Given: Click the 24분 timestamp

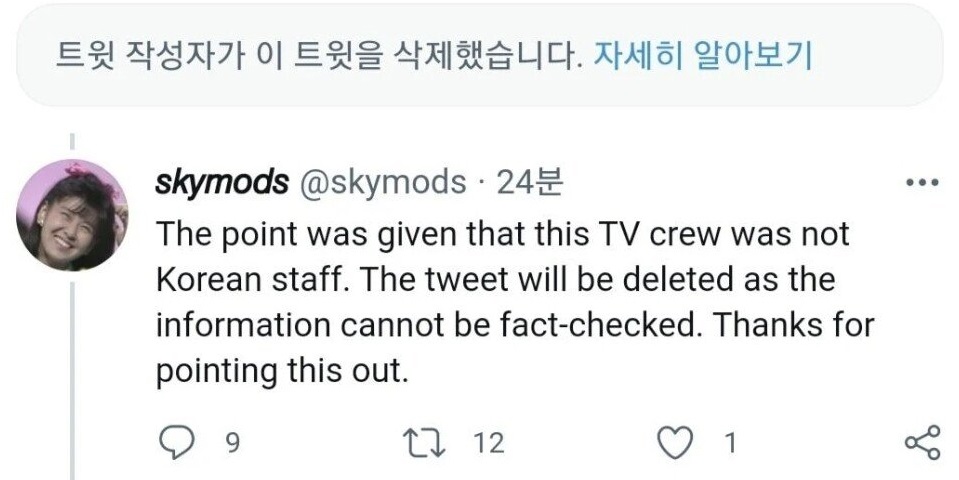Looking at the screenshot, I should [530, 182].
